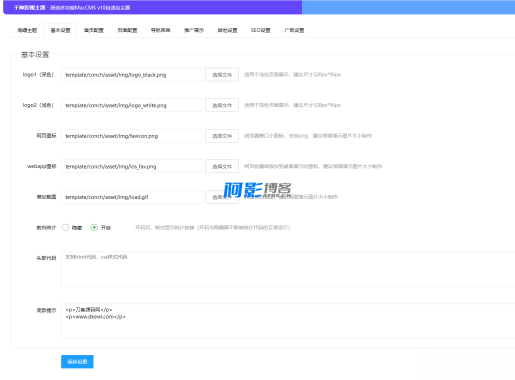Click the header code textarea
This screenshot has width=515, height=380.
coord(288,269)
